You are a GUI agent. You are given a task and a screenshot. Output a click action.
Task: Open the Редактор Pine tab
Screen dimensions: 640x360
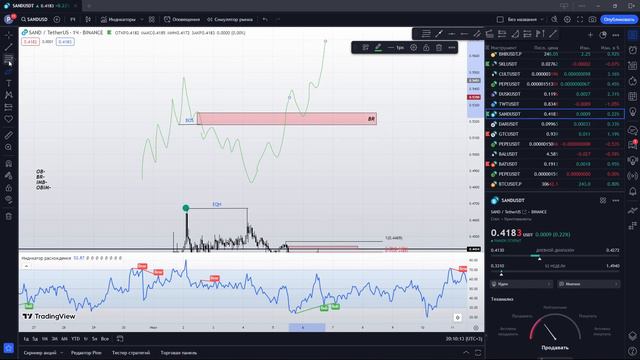[x=86, y=353]
